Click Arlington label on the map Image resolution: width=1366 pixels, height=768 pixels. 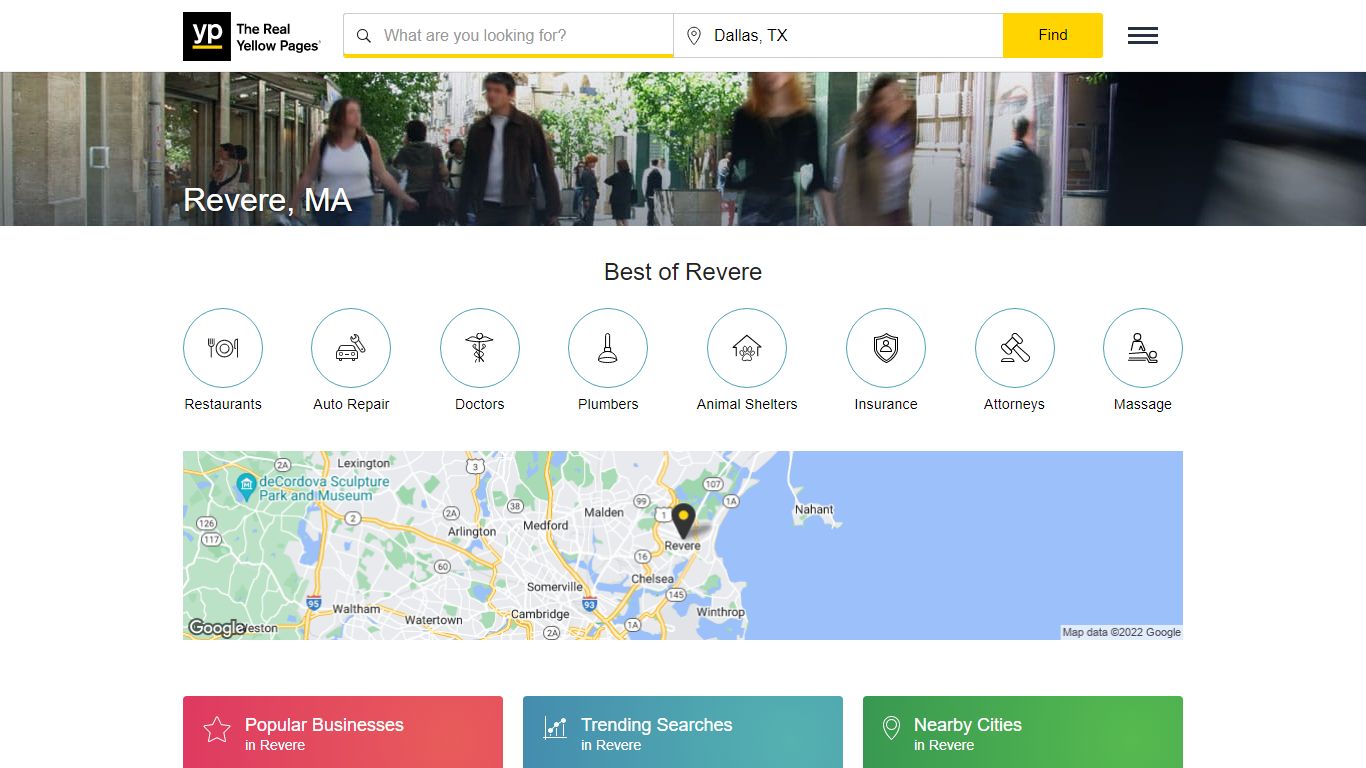click(472, 531)
